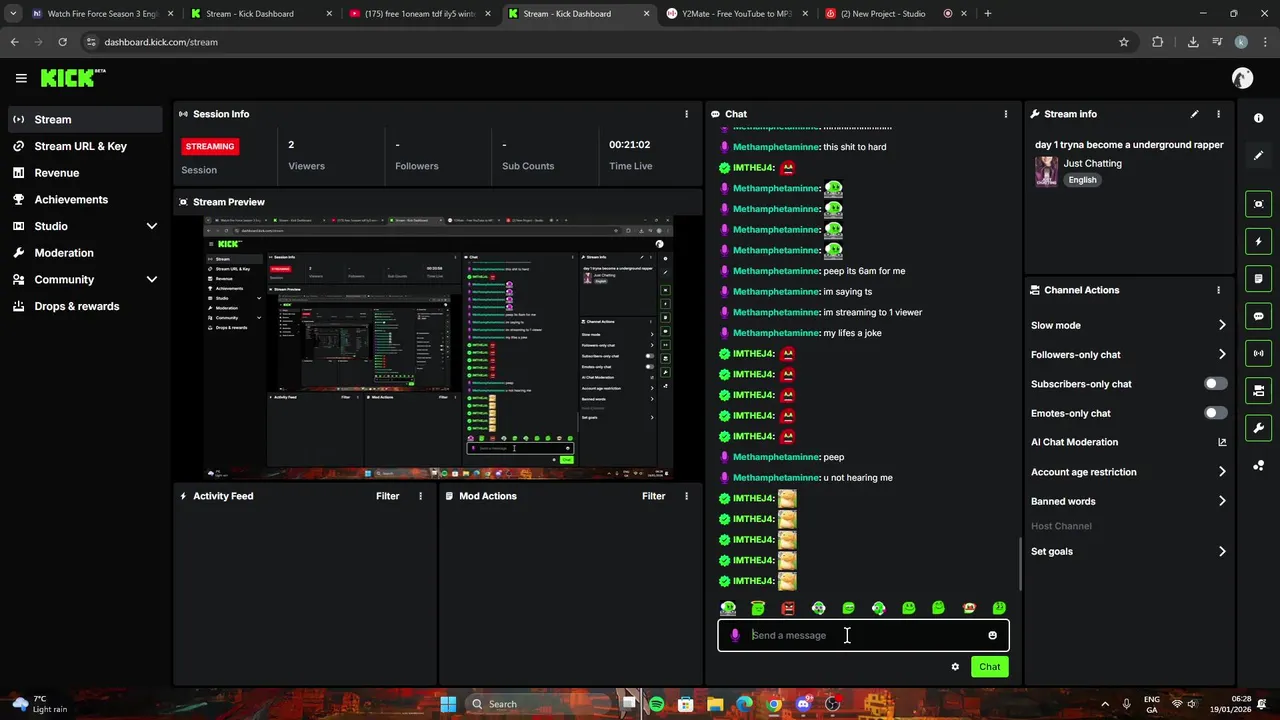Expand Account age restriction options

point(1222,472)
